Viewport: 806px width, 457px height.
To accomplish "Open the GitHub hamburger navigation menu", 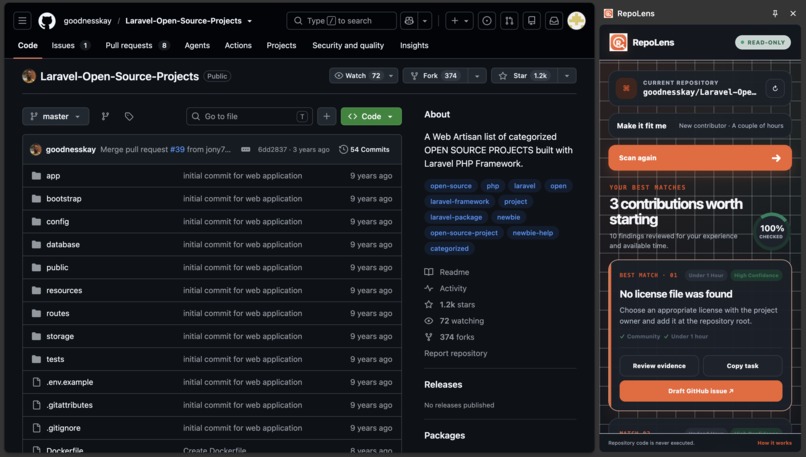I will [x=22, y=21].
